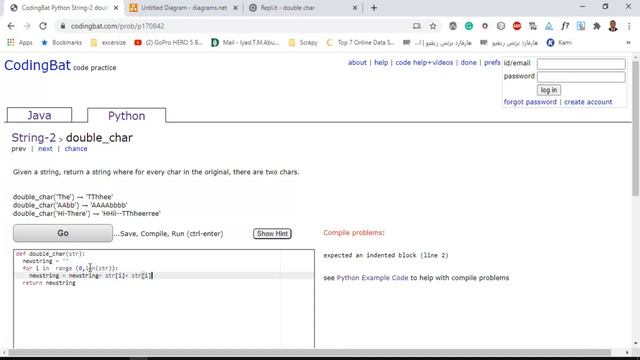The image size is (640, 360).
Task: Close the Repl.it double char tab
Action: coord(355,8)
